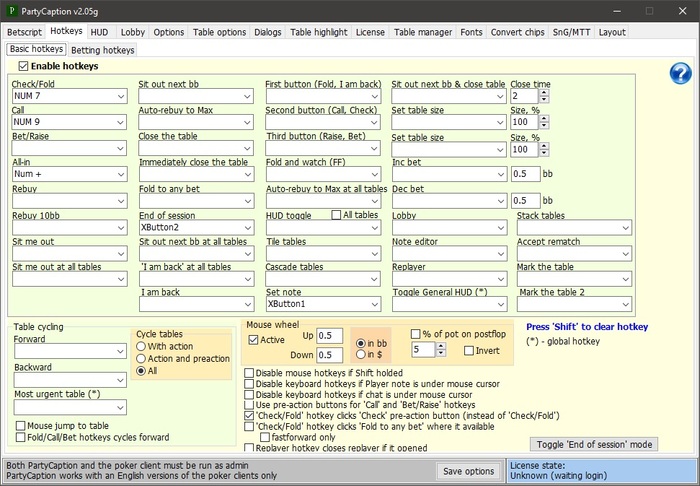Open the License tab
Screen dimensions: 700x486
pyautogui.click(x=370, y=32)
